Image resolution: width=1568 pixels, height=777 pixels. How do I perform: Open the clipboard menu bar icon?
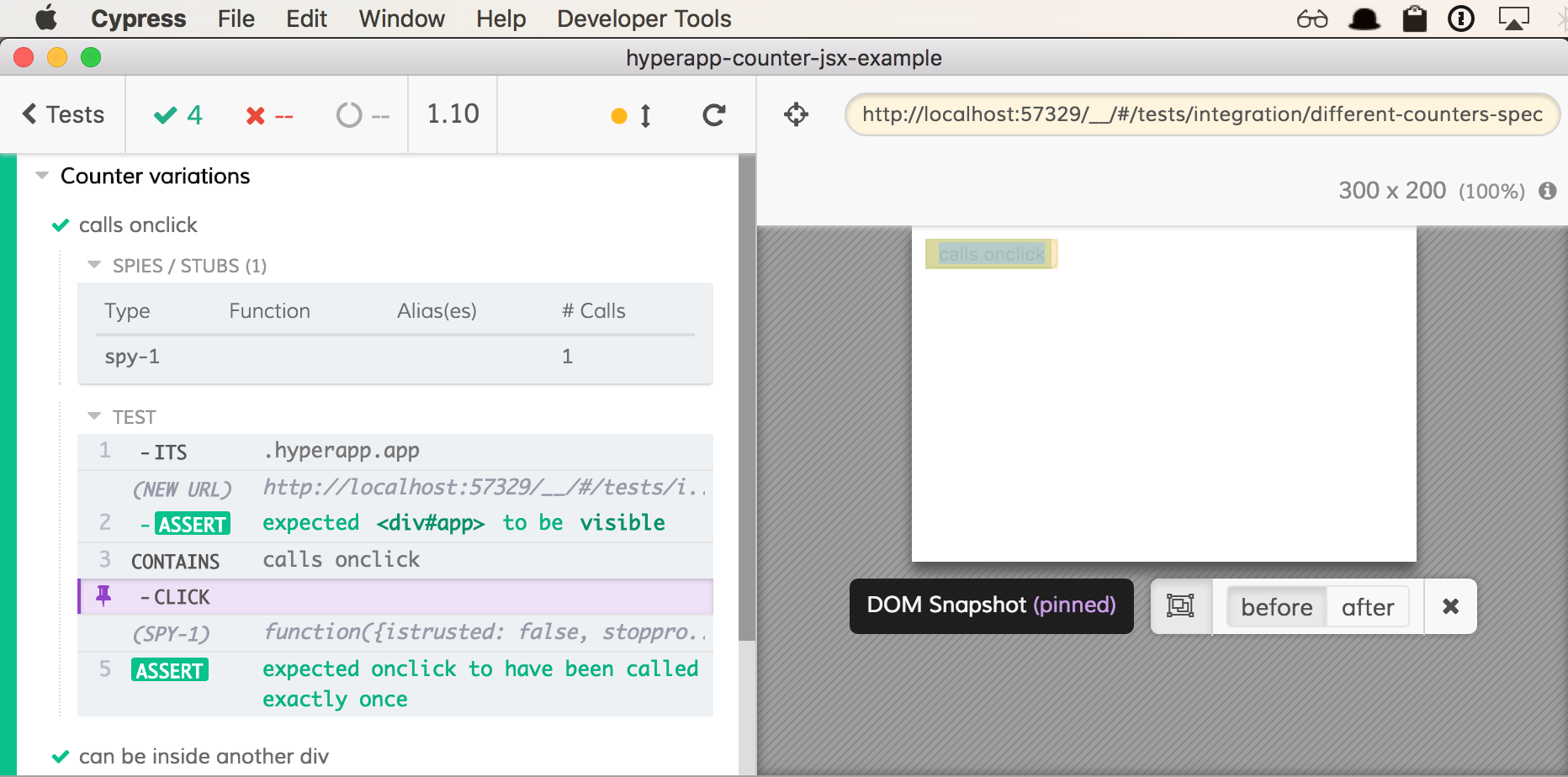(x=1414, y=18)
